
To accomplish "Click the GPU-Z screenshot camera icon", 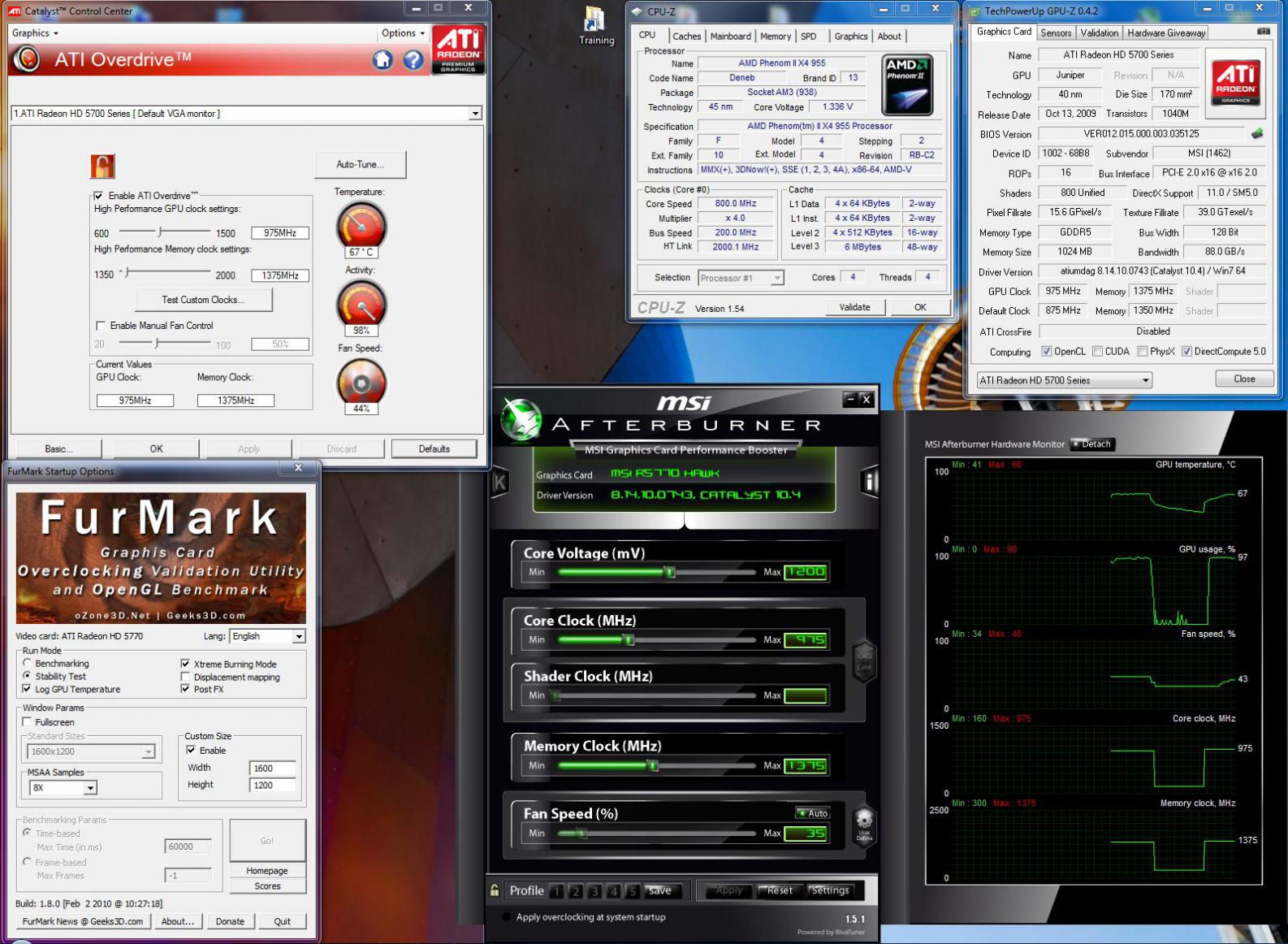I will tap(1264, 32).
